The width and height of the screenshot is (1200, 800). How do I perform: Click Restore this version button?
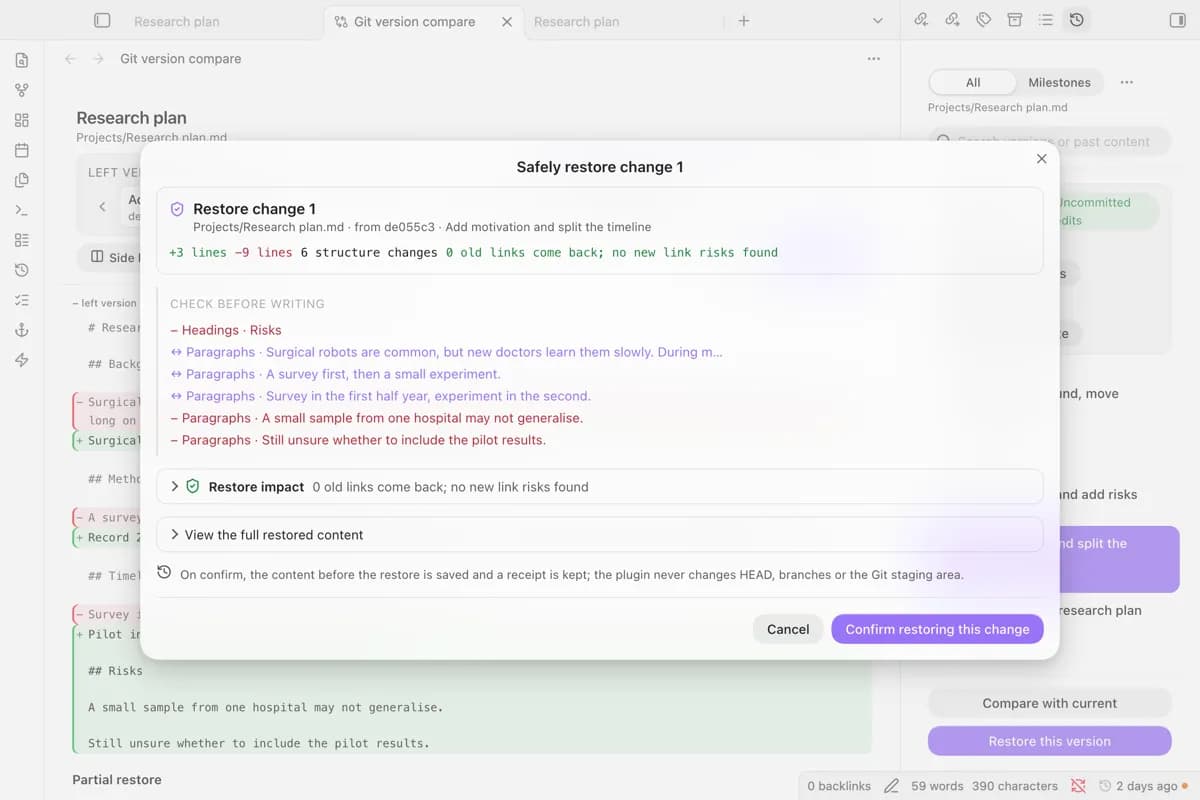coord(1049,741)
